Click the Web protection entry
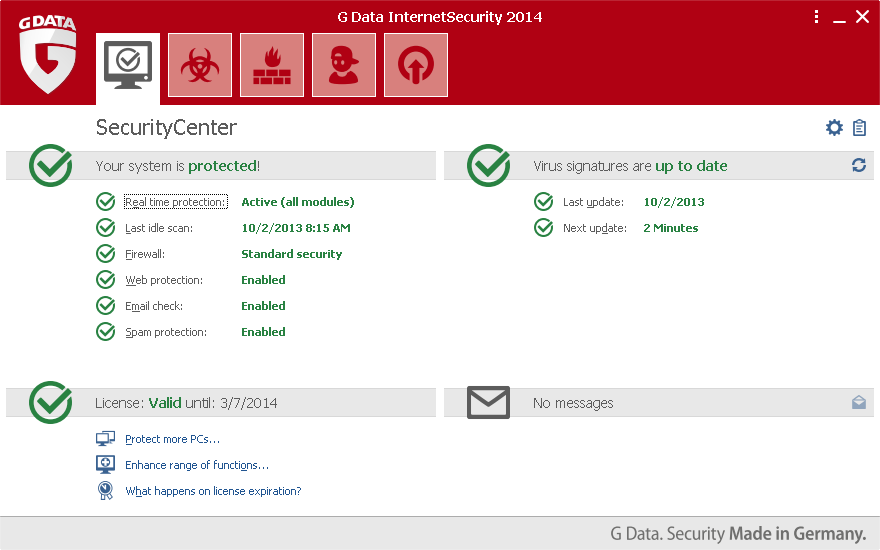Viewport: 880px width, 550px height. pyautogui.click(x=164, y=280)
